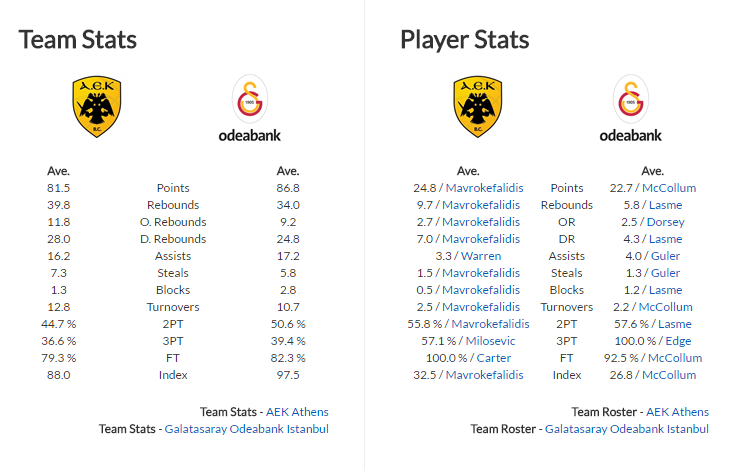Click Mavrokefalidis in the Points row

[x=481, y=188]
